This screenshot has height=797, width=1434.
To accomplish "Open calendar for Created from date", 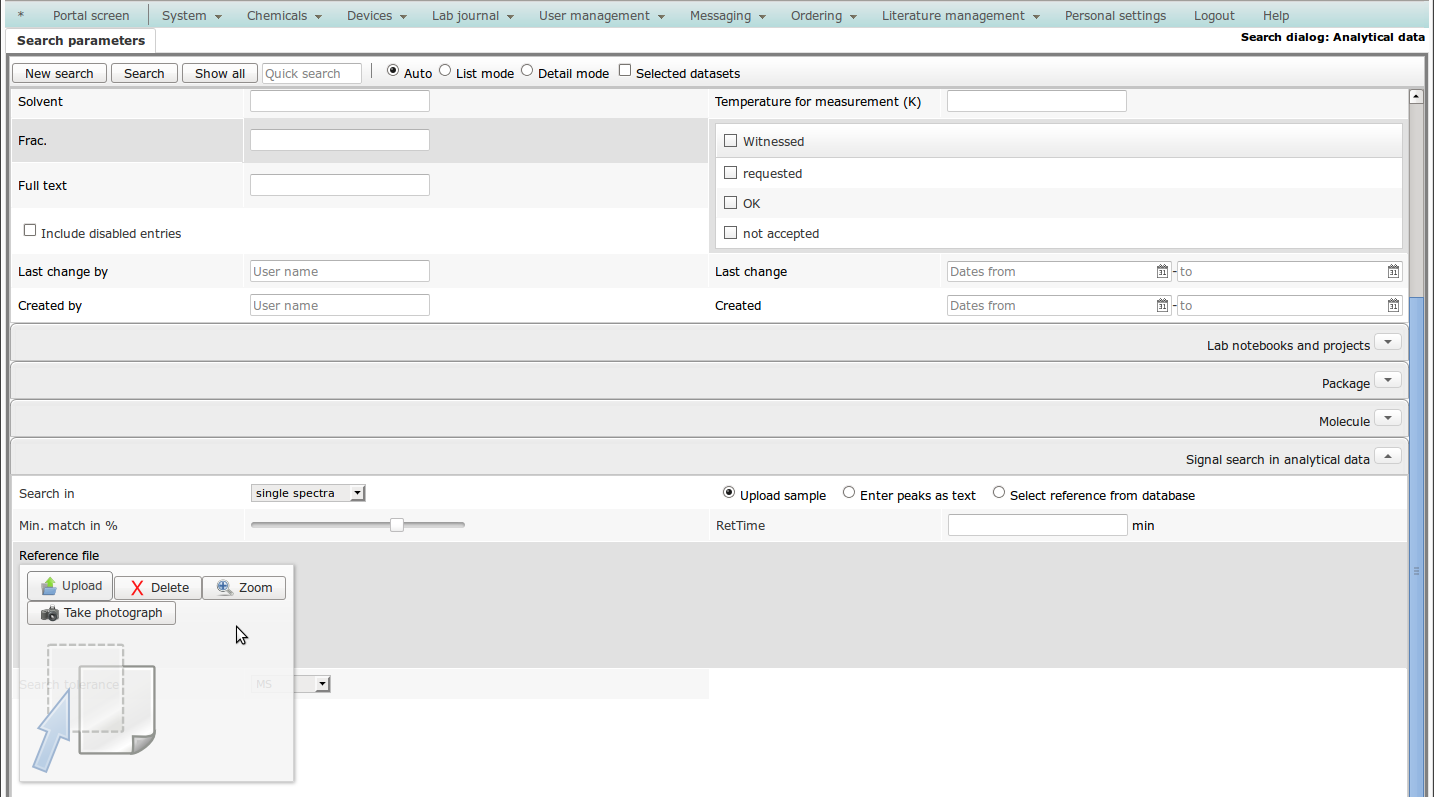I will (1162, 306).
